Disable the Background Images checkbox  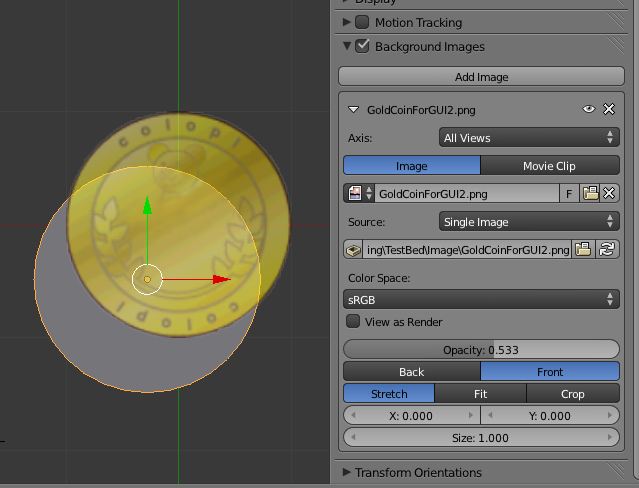362,46
